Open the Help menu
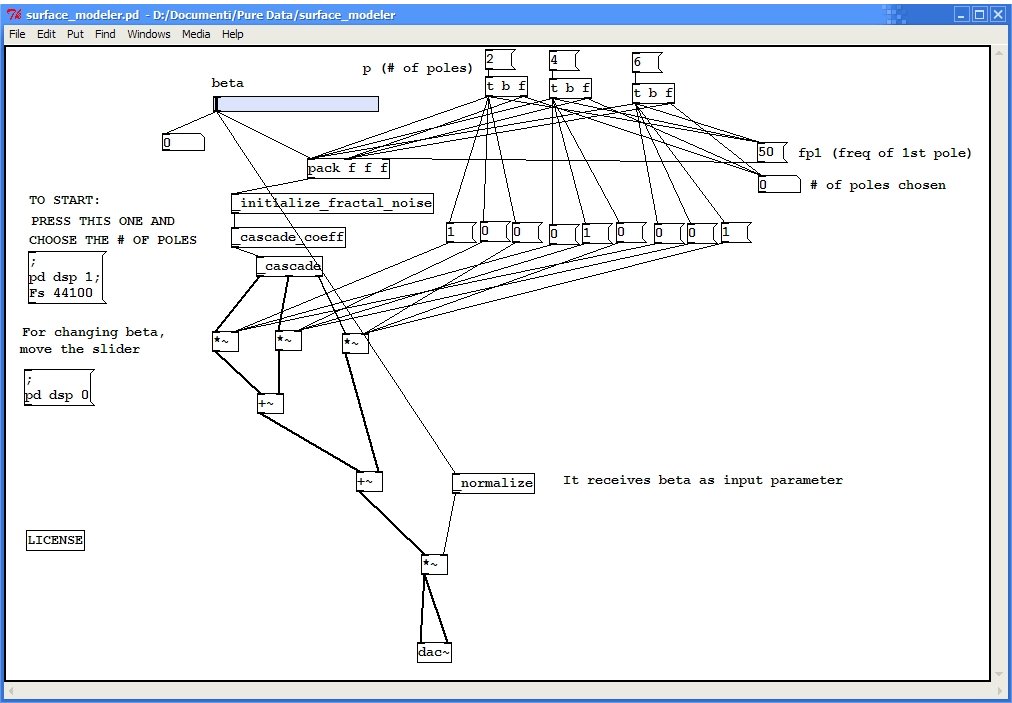This screenshot has height=703, width=1012. tap(232, 34)
